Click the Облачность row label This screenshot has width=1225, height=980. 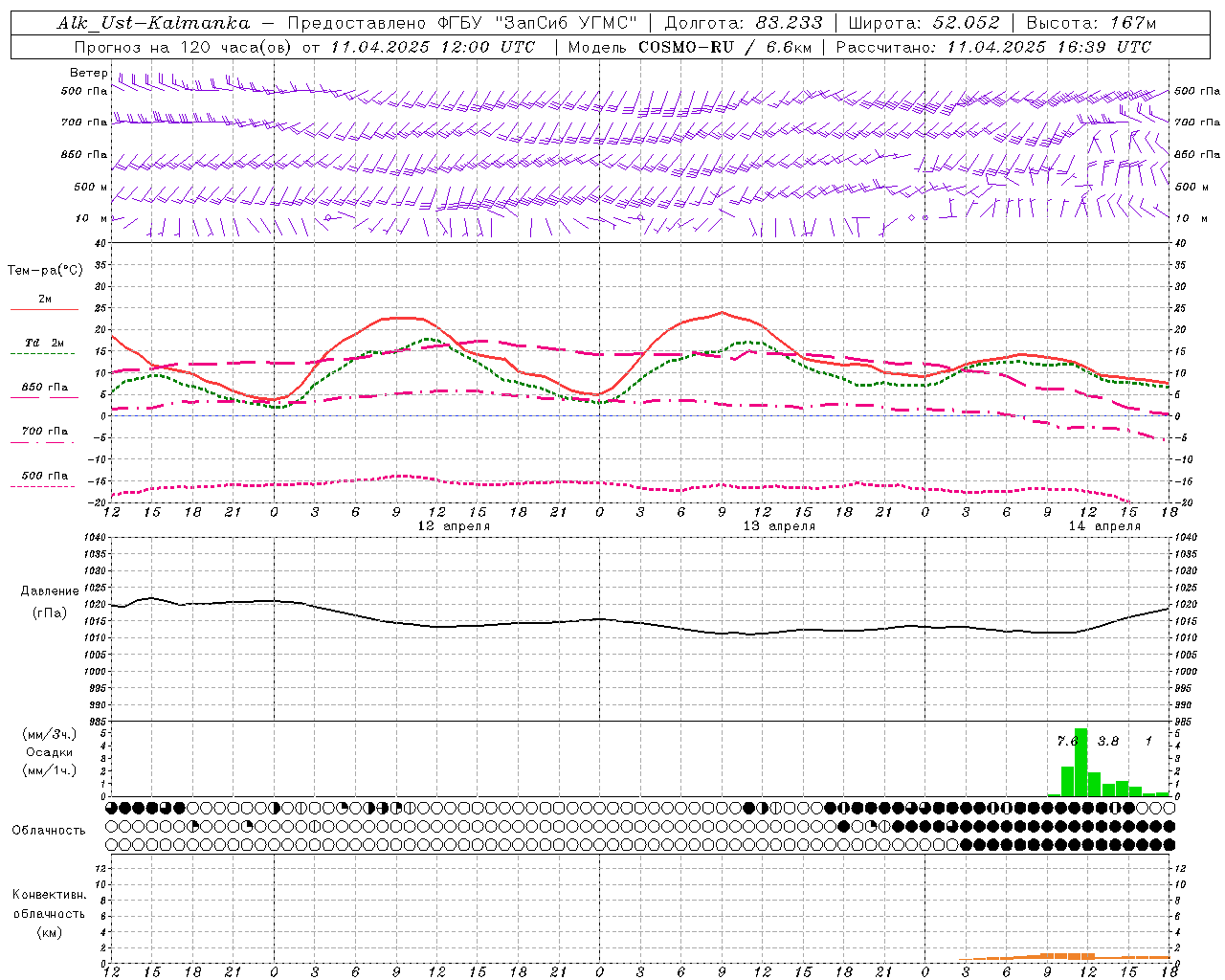point(49,831)
